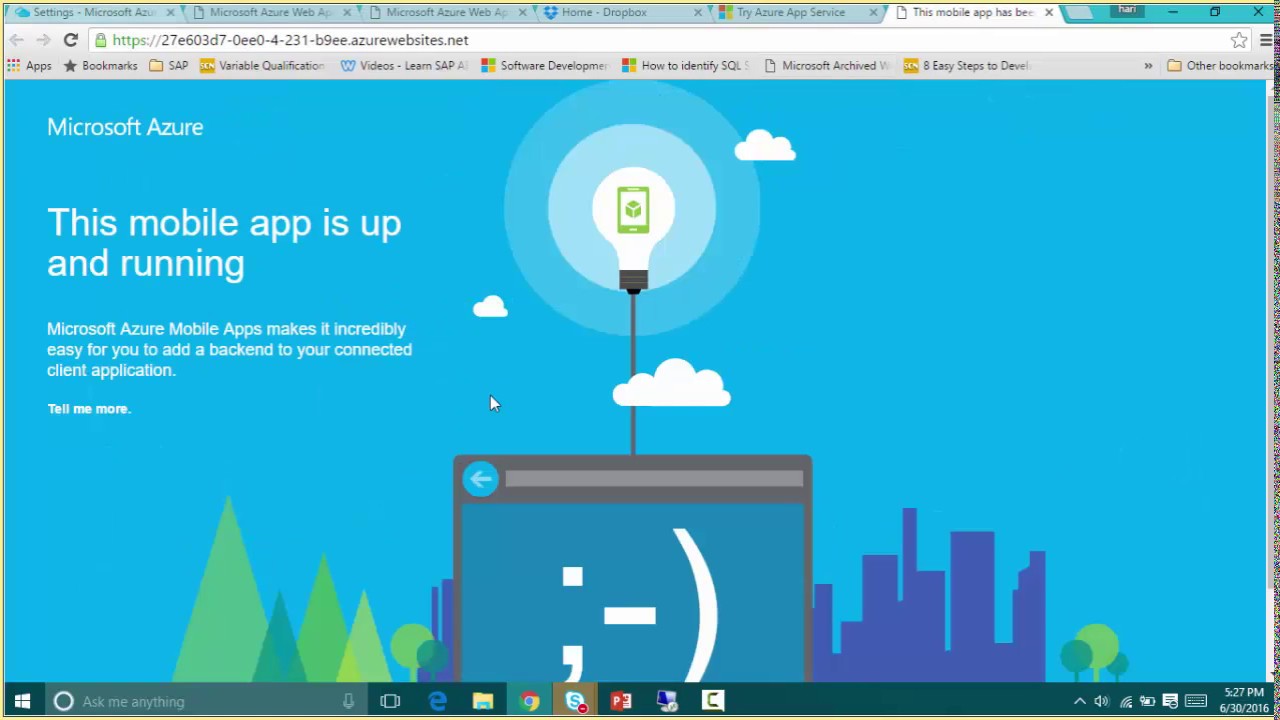Open the touch keyboard tray icon

[1195, 701]
